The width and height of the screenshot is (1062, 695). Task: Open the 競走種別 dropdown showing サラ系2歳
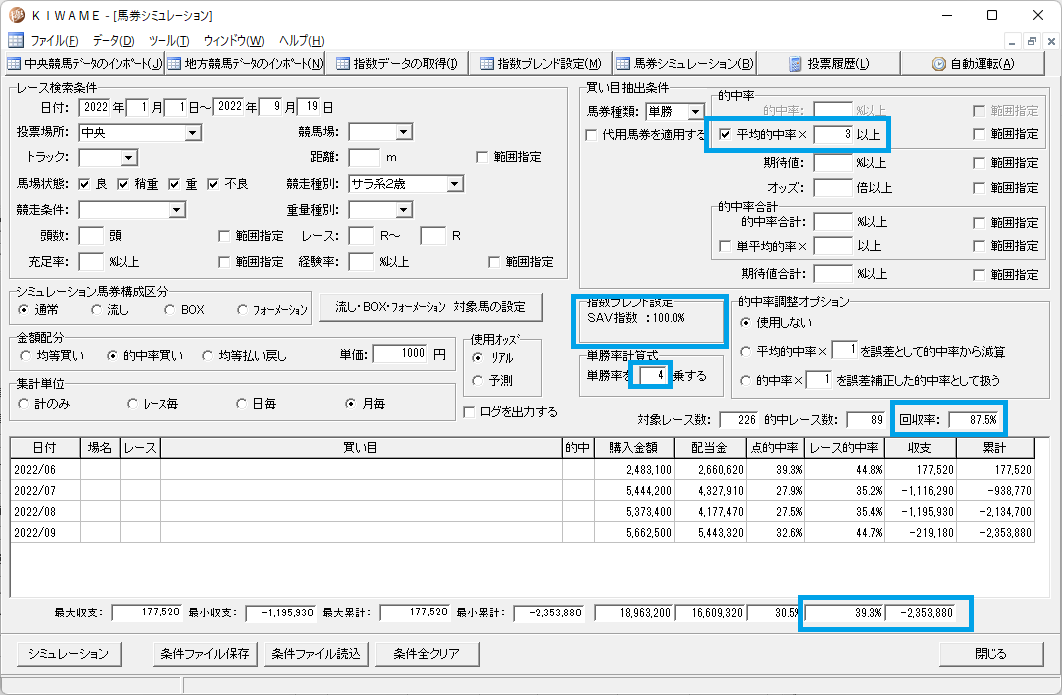pyautogui.click(x=455, y=184)
